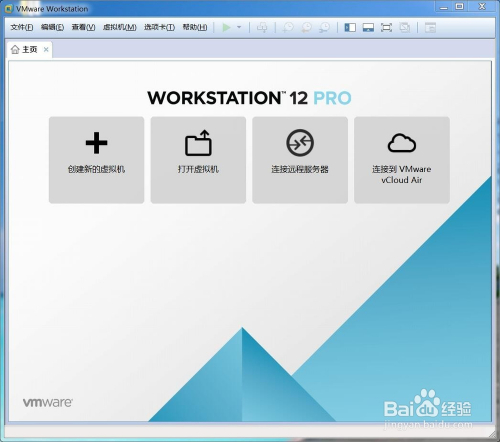Click the revert snapshot toolbar icon
The width and height of the screenshot is (500, 442).
306,27
